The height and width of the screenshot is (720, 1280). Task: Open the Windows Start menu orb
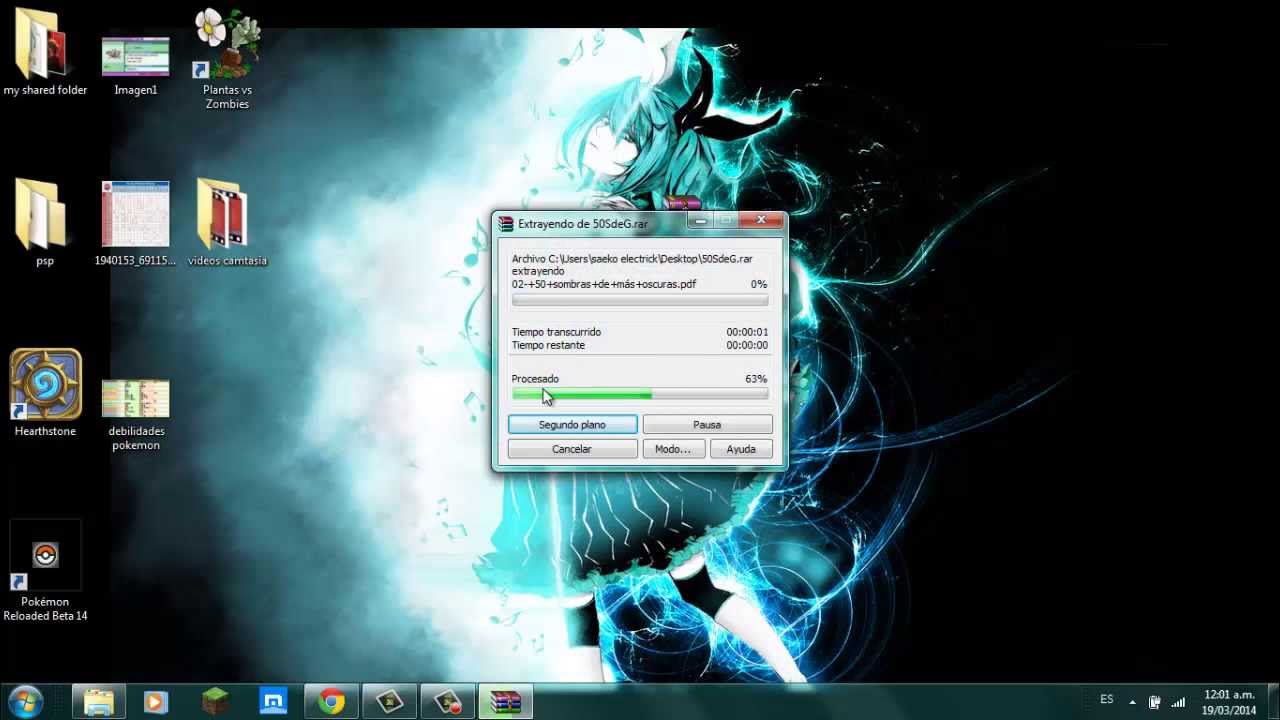pos(25,702)
